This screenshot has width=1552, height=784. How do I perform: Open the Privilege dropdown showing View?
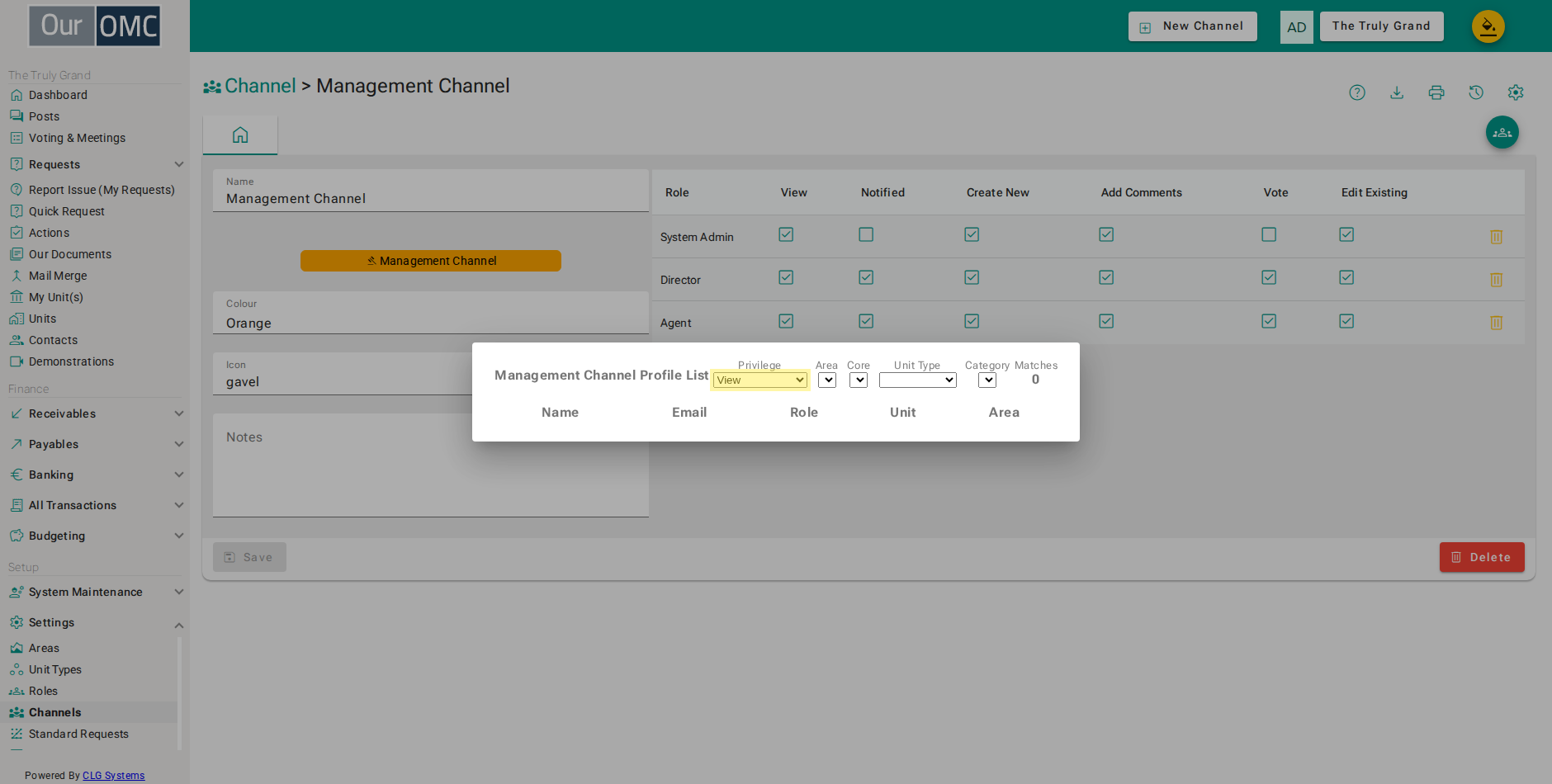point(760,380)
